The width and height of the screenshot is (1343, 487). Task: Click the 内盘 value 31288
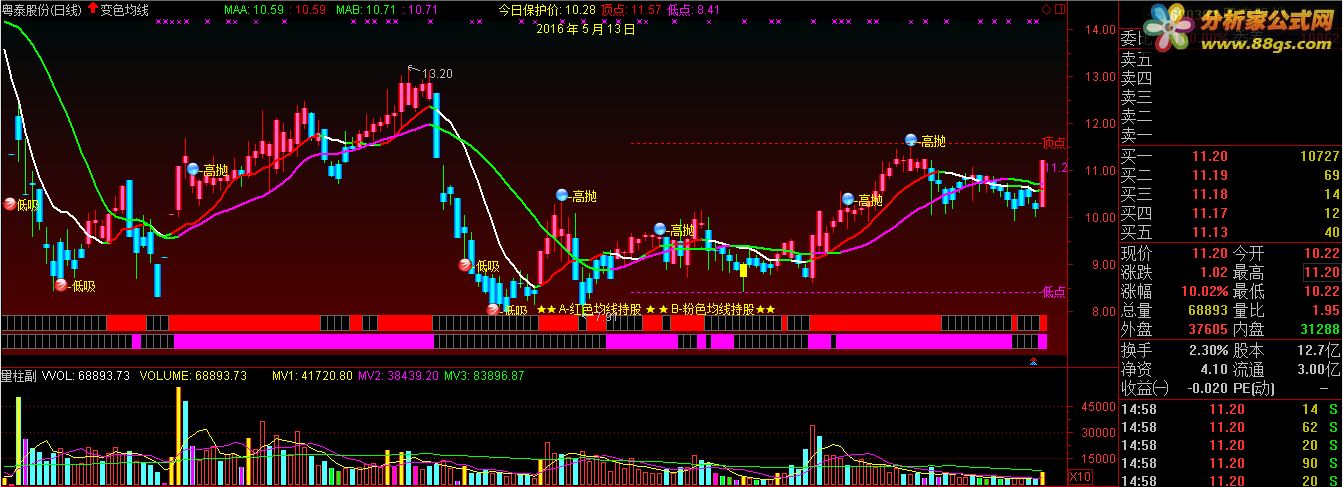[1319, 330]
